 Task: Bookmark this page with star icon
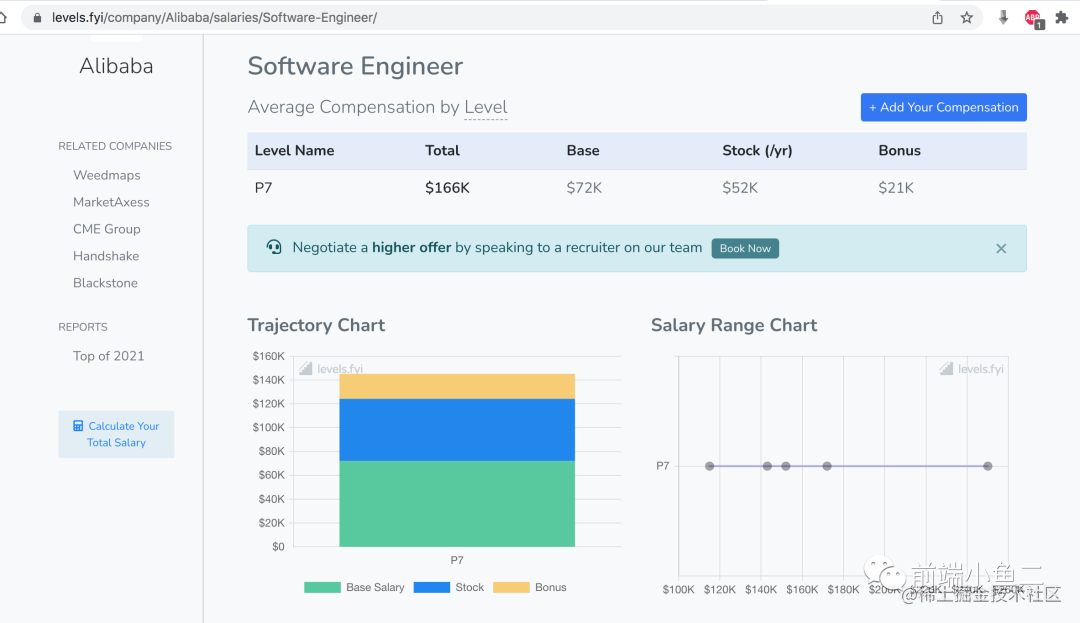967,18
